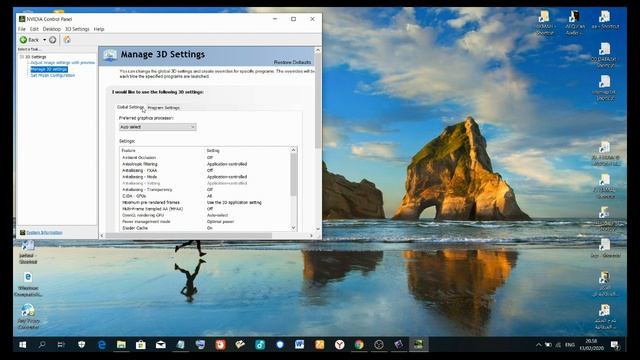Click the NVIDIA Control Panel taskbar icon

[x=419, y=345]
